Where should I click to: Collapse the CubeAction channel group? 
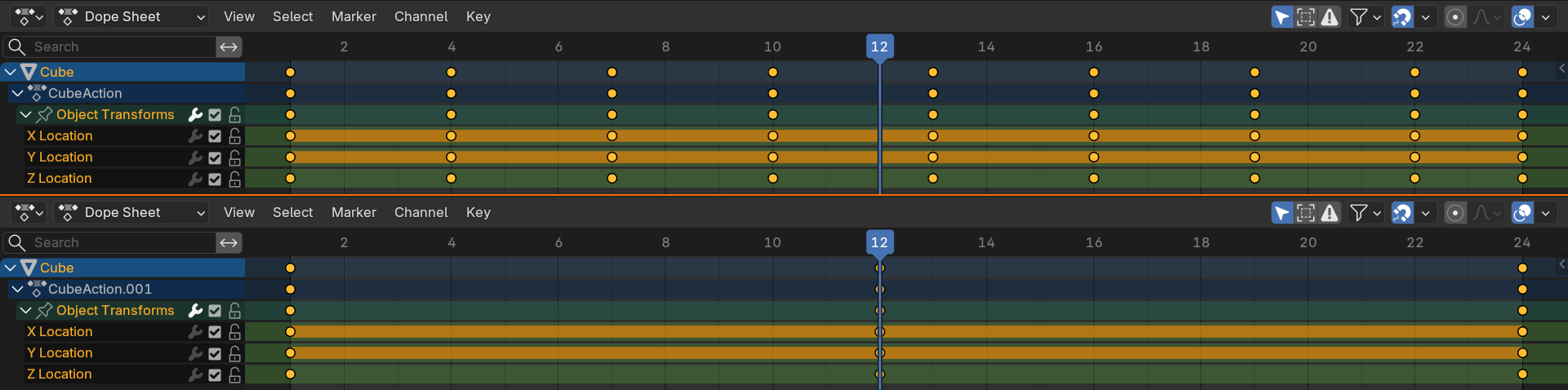(x=17, y=93)
